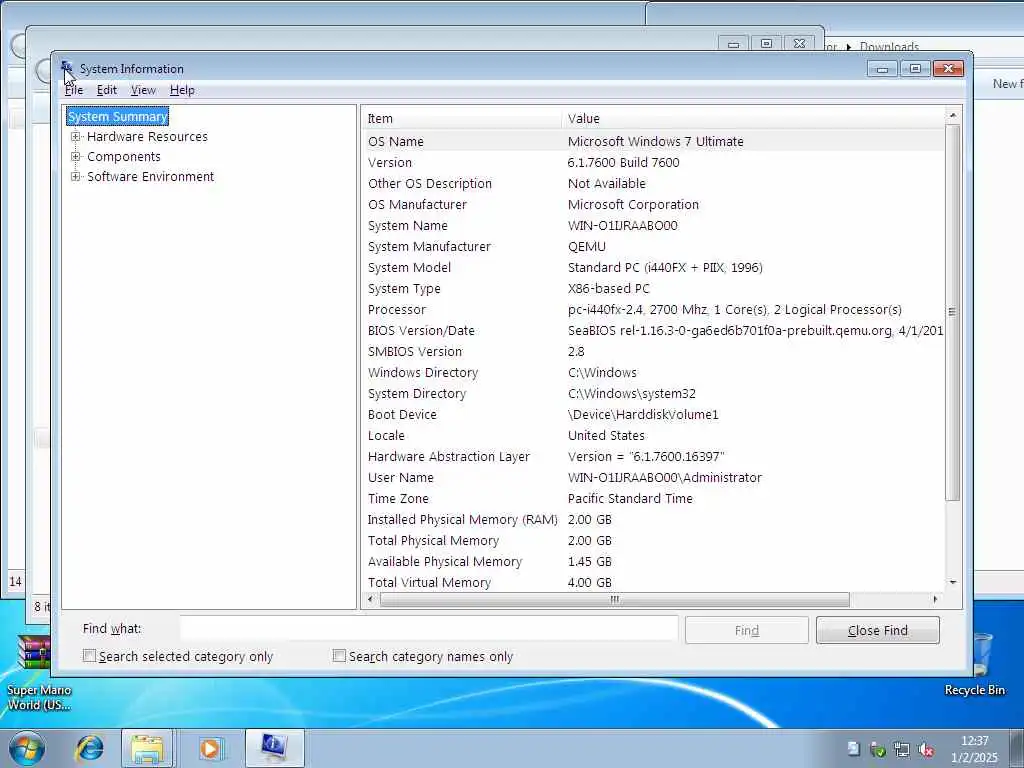Select the Hardware Abstraction Layer row
1024x768 pixels.
653,456
